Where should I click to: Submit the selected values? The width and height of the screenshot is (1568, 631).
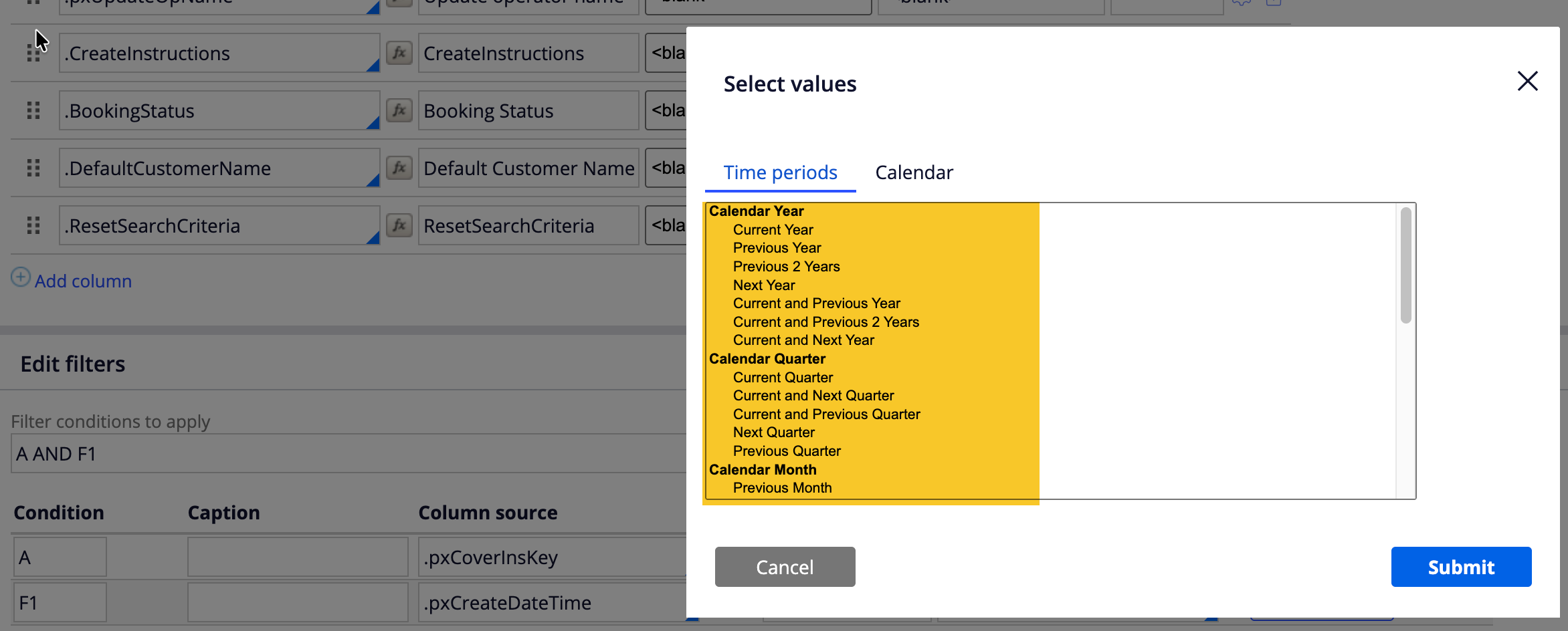click(1461, 567)
